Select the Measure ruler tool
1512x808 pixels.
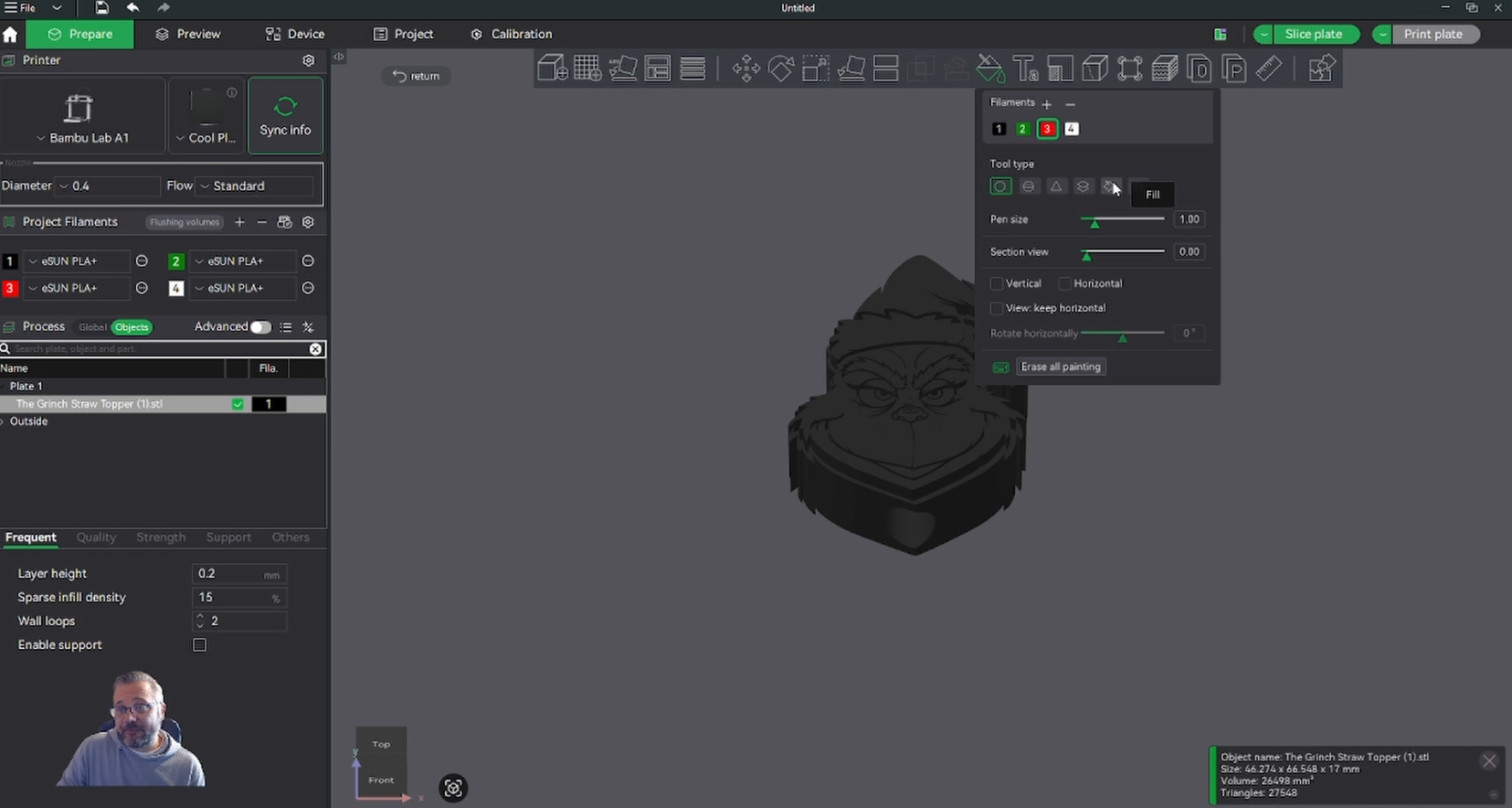(1268, 69)
